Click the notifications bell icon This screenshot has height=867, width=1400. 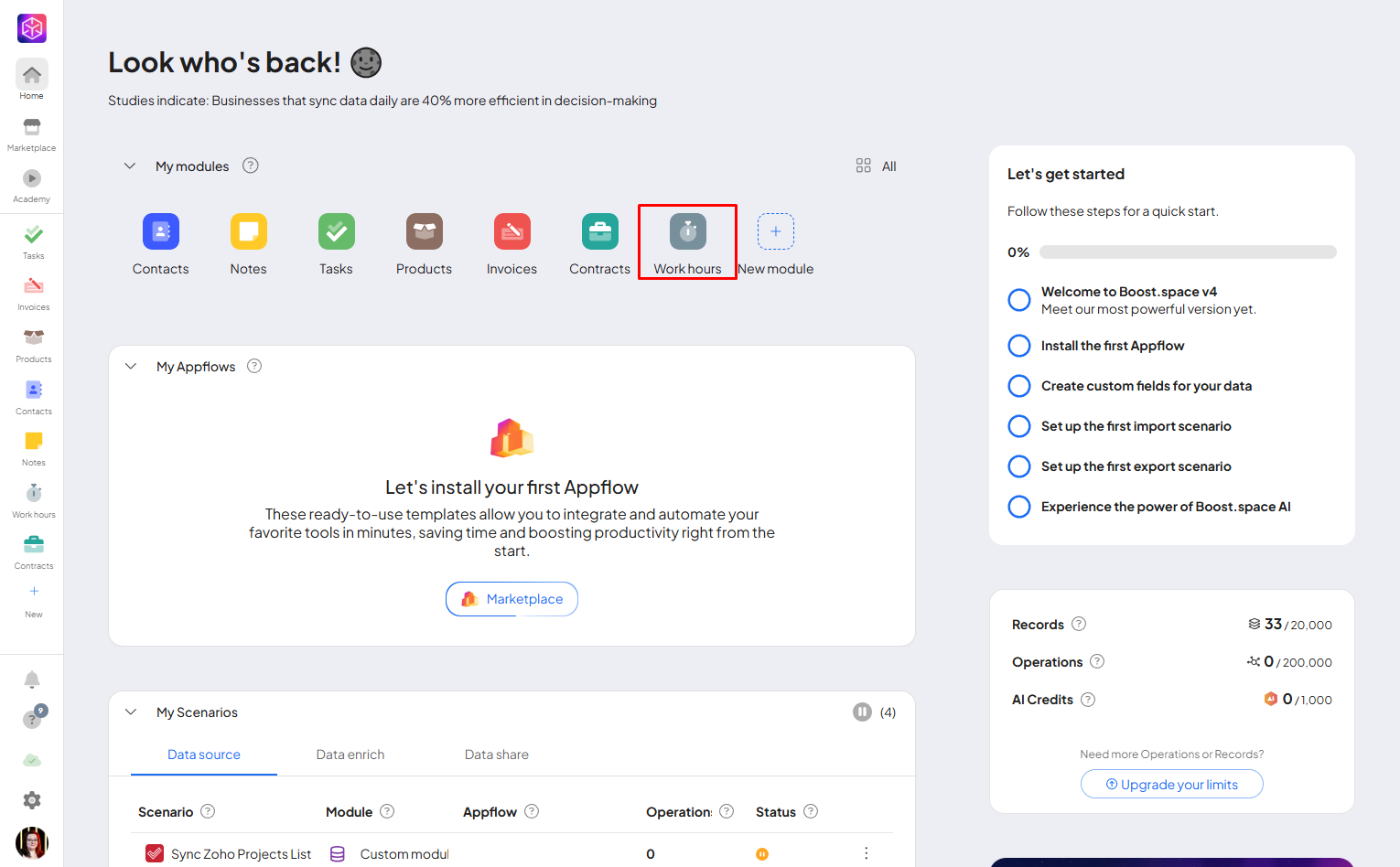(x=32, y=680)
